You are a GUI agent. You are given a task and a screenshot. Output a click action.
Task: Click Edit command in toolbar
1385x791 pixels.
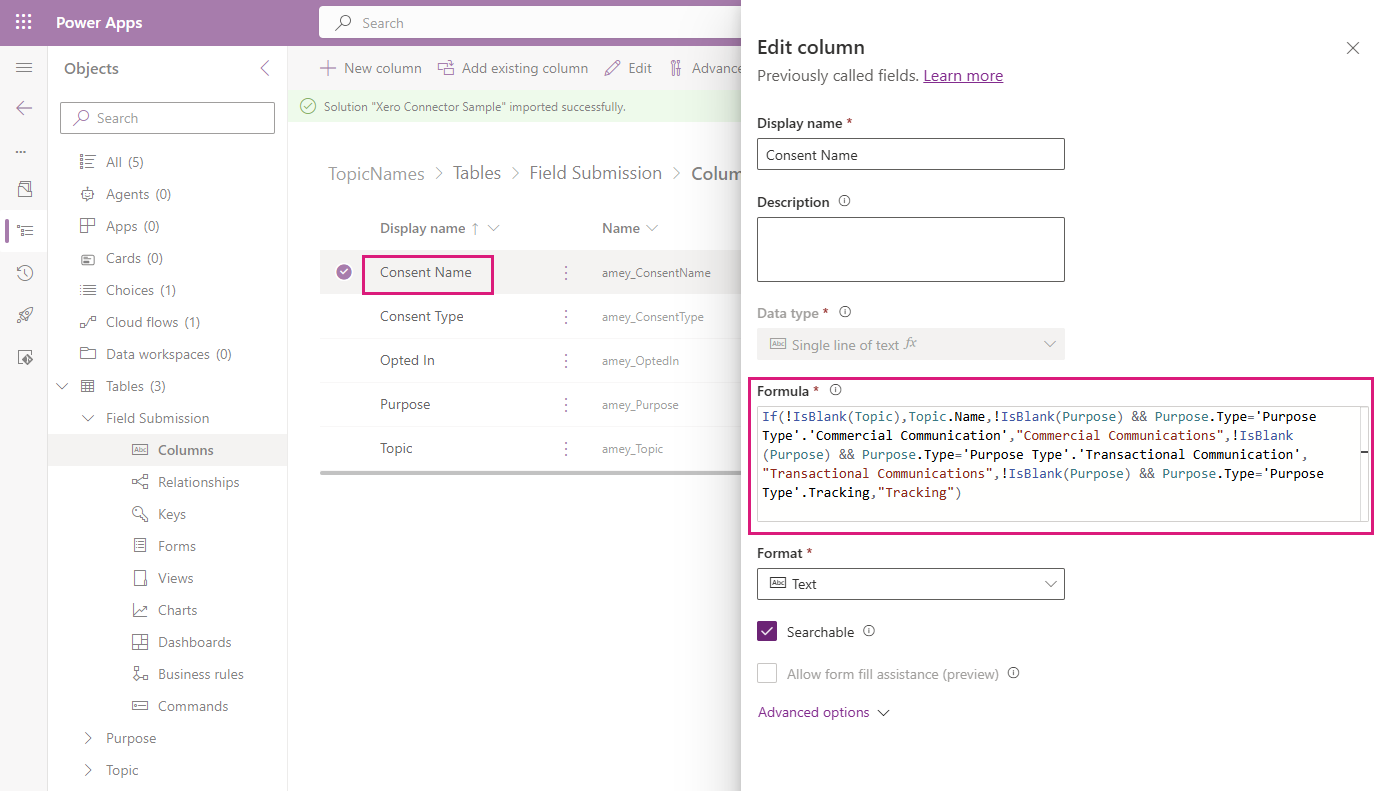[629, 68]
